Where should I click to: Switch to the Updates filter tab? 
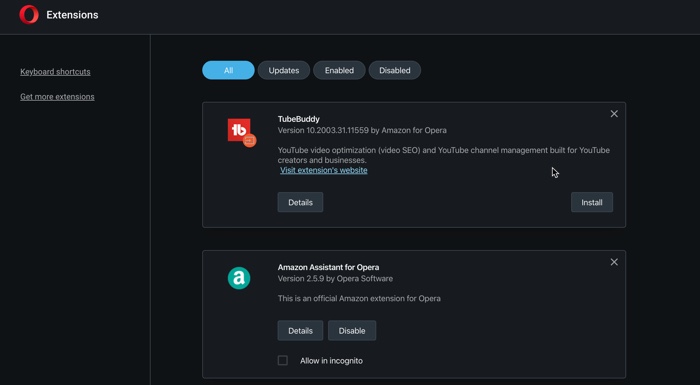tap(283, 70)
